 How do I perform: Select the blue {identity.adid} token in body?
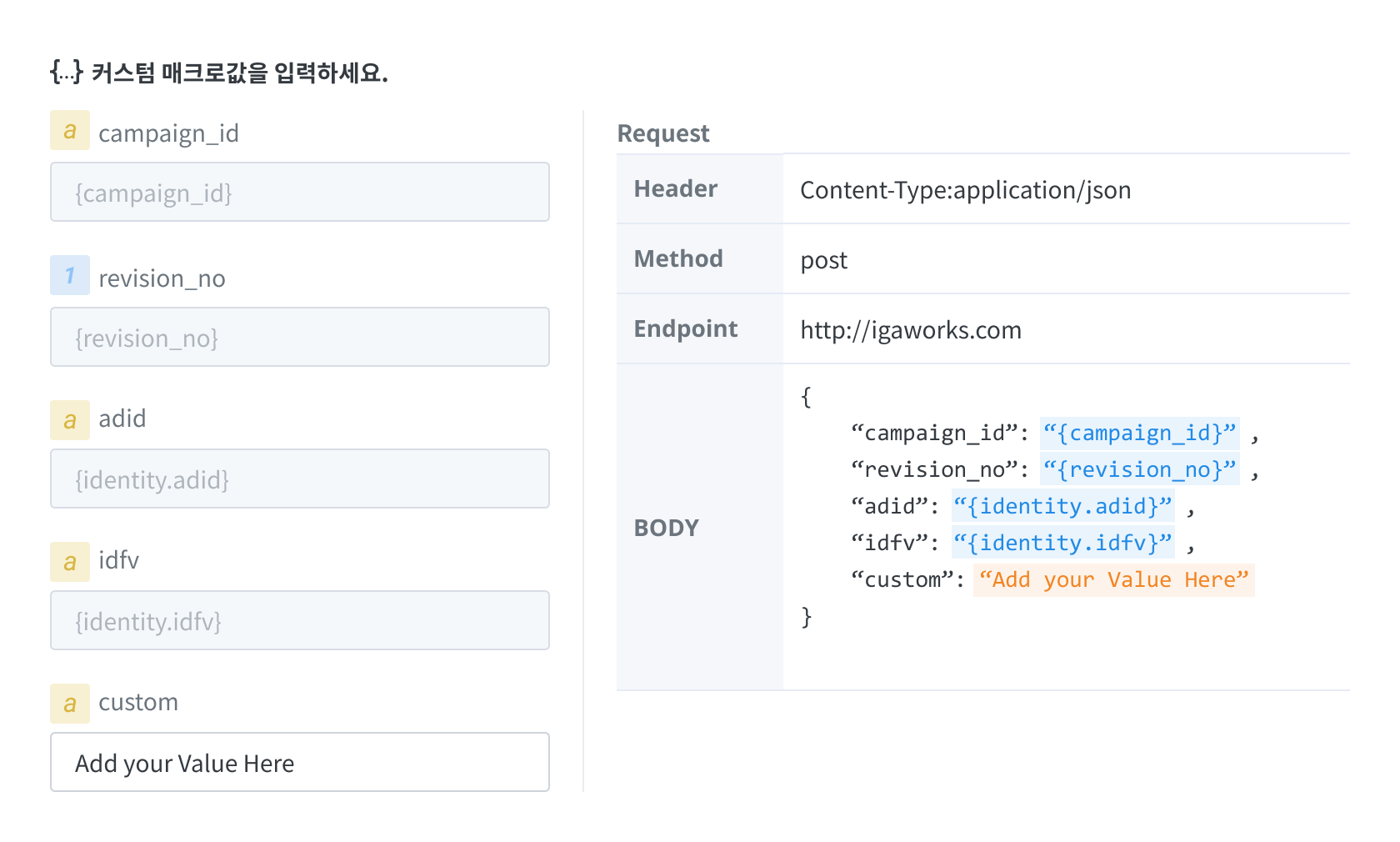[x=1062, y=507]
